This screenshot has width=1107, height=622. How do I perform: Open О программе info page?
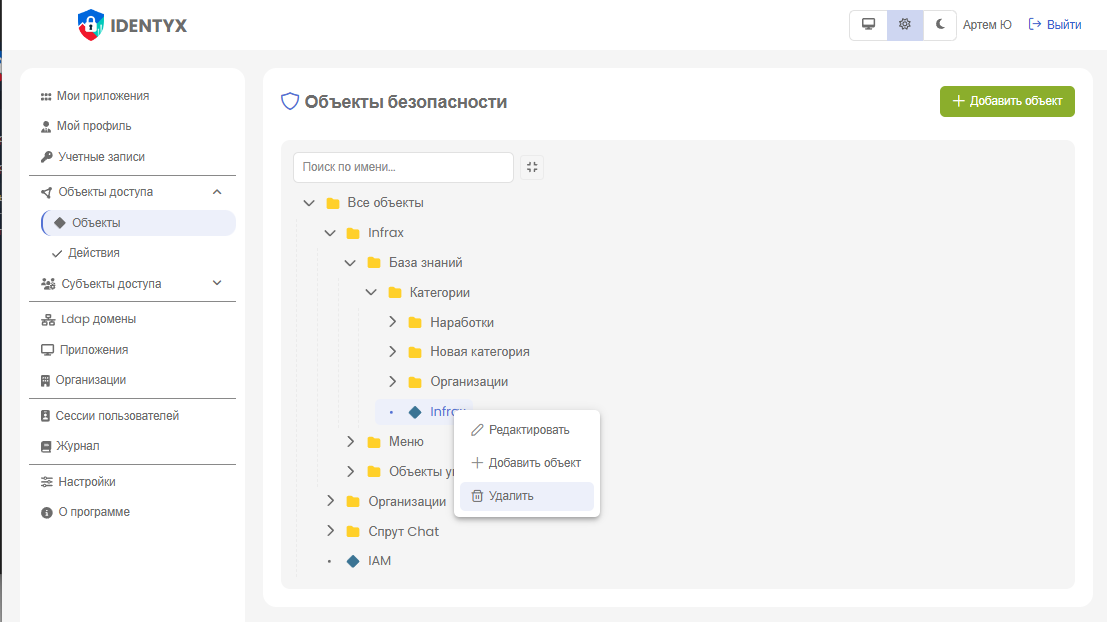click(x=93, y=512)
